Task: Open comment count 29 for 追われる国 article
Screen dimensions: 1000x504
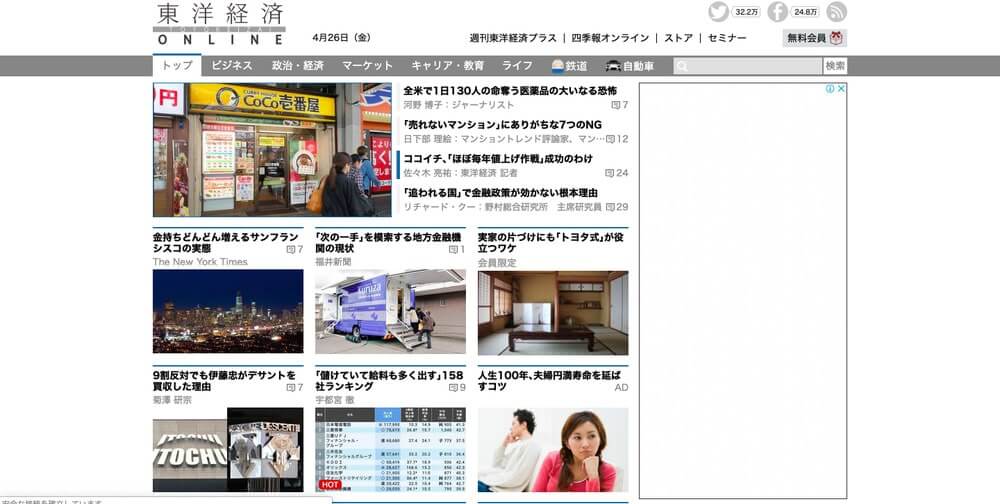Action: (x=617, y=207)
